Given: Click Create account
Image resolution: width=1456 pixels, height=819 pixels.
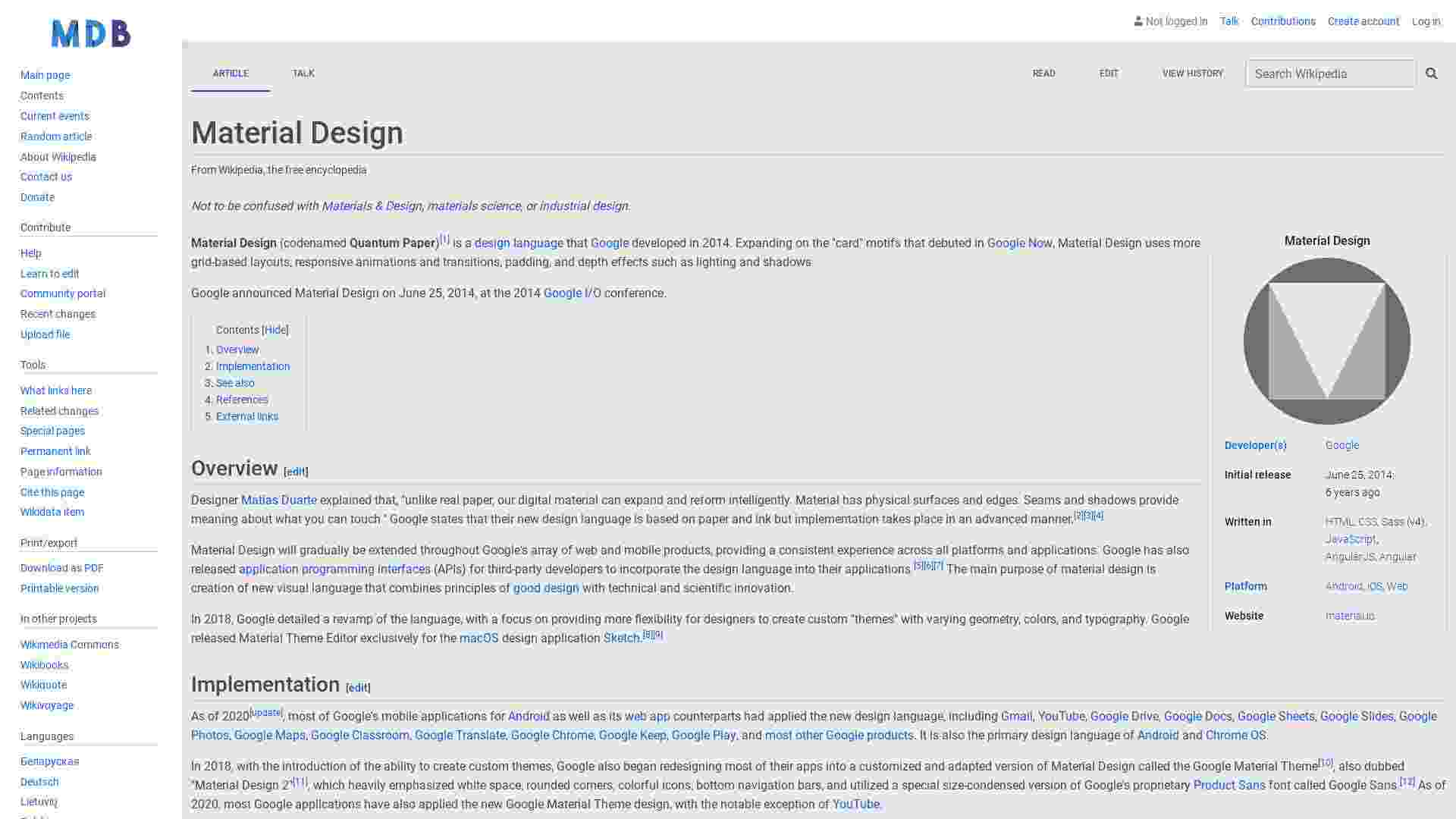Looking at the screenshot, I should [x=1363, y=21].
